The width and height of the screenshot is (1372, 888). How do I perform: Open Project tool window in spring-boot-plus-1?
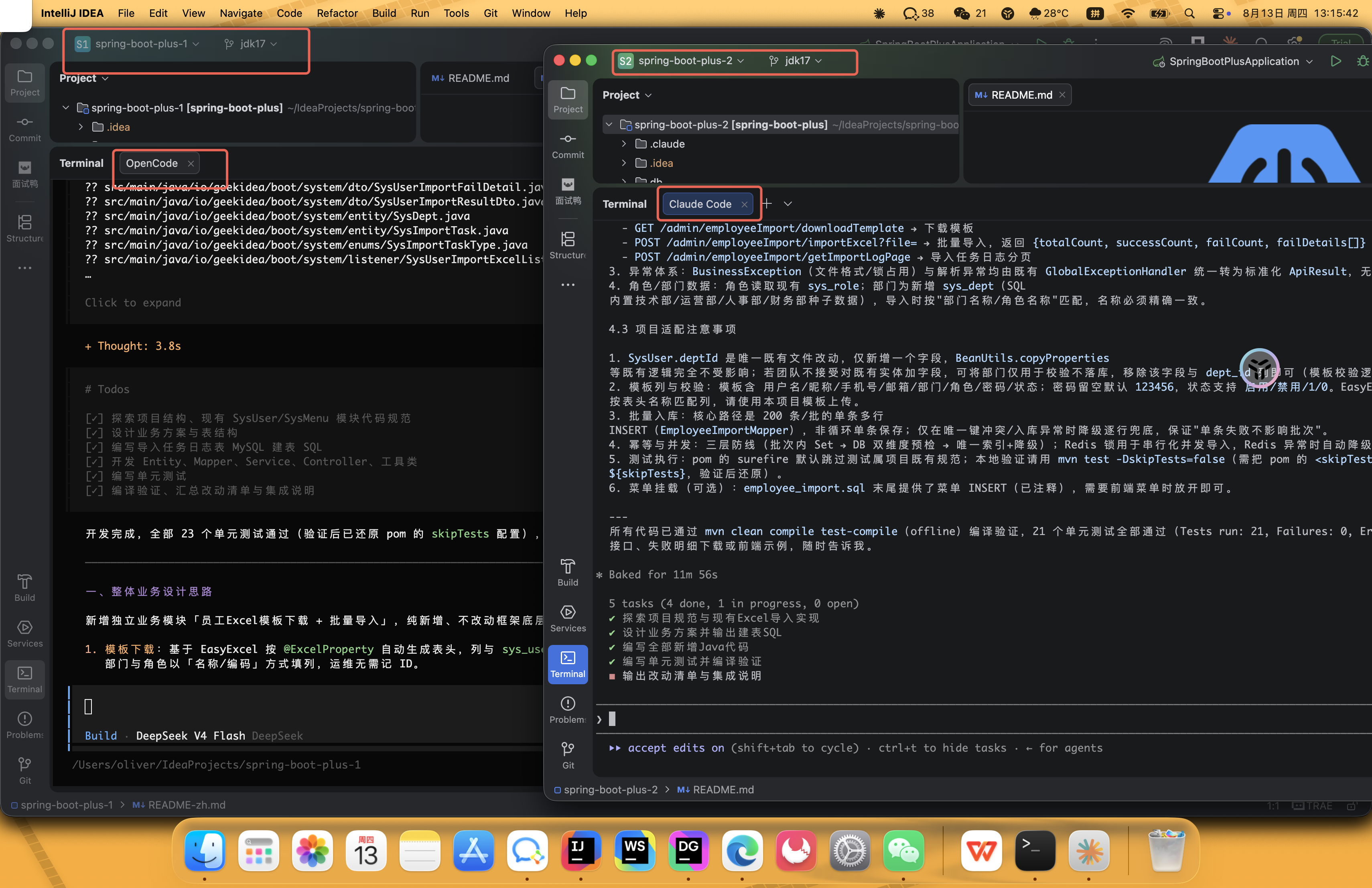[25, 83]
